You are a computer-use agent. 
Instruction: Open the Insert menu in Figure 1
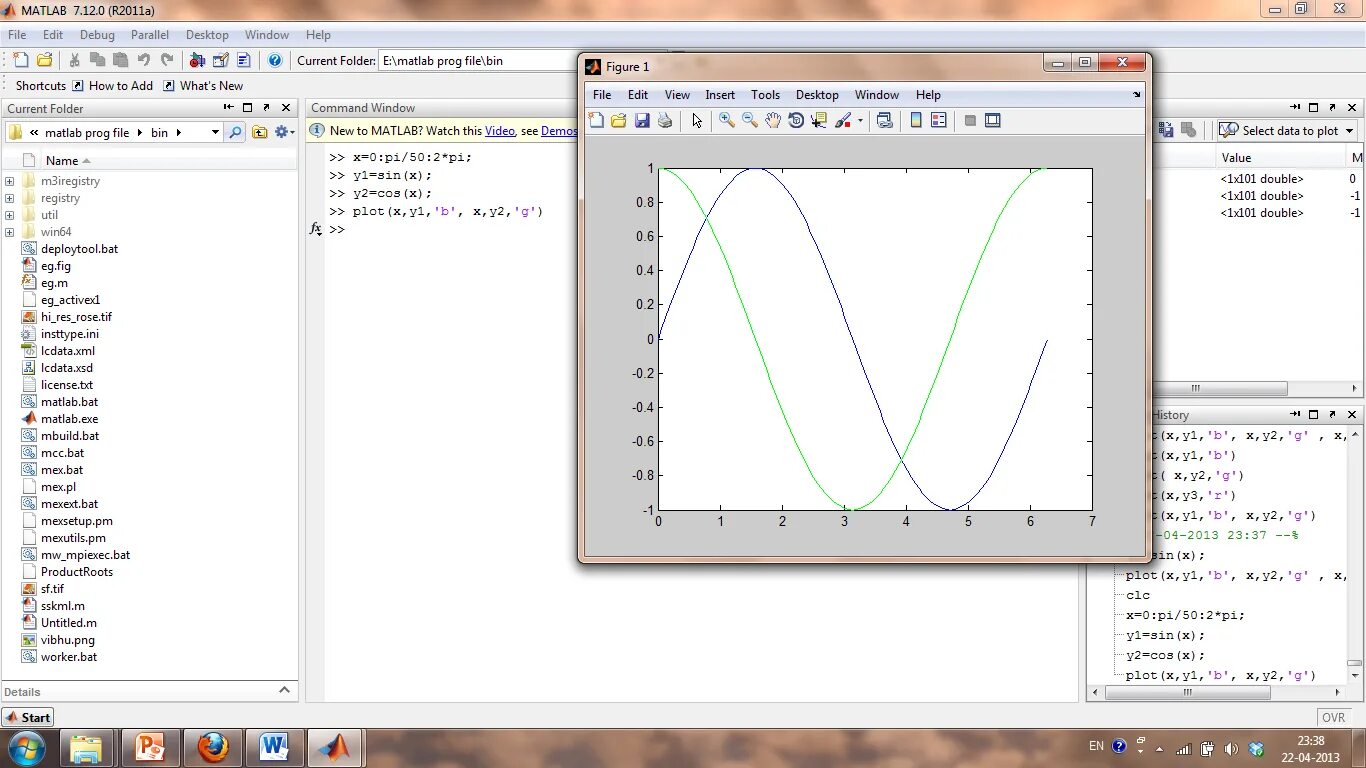pos(720,95)
